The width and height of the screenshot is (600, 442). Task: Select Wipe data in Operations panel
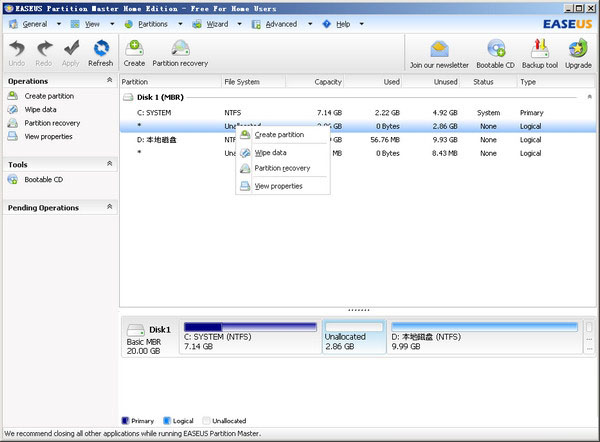click(x=40, y=109)
